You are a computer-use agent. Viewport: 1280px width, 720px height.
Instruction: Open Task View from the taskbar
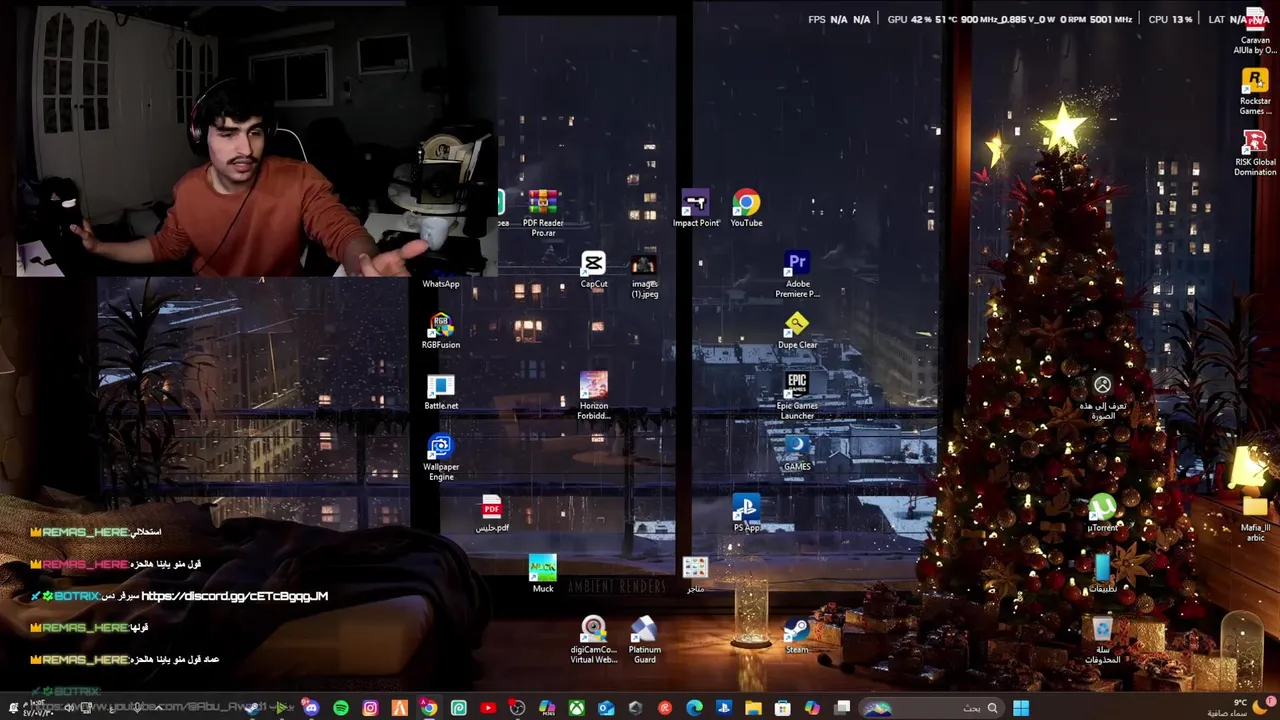pos(842,708)
